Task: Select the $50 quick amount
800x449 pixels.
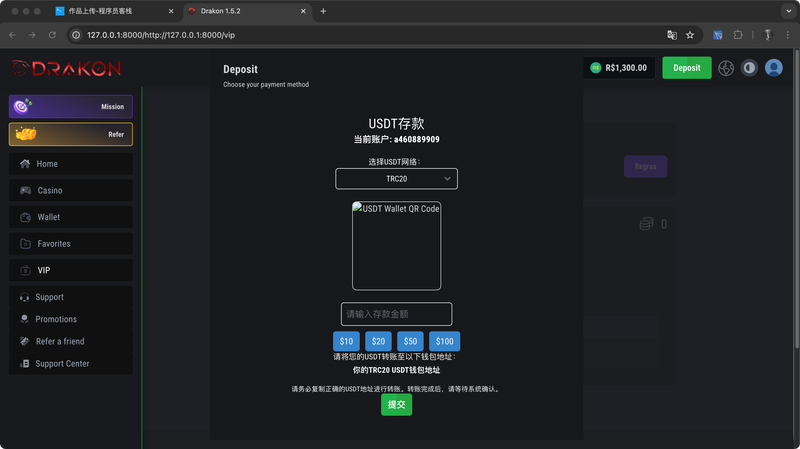Action: point(410,341)
